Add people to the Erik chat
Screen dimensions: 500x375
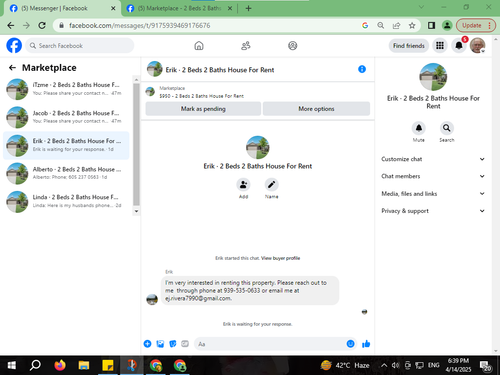243,184
